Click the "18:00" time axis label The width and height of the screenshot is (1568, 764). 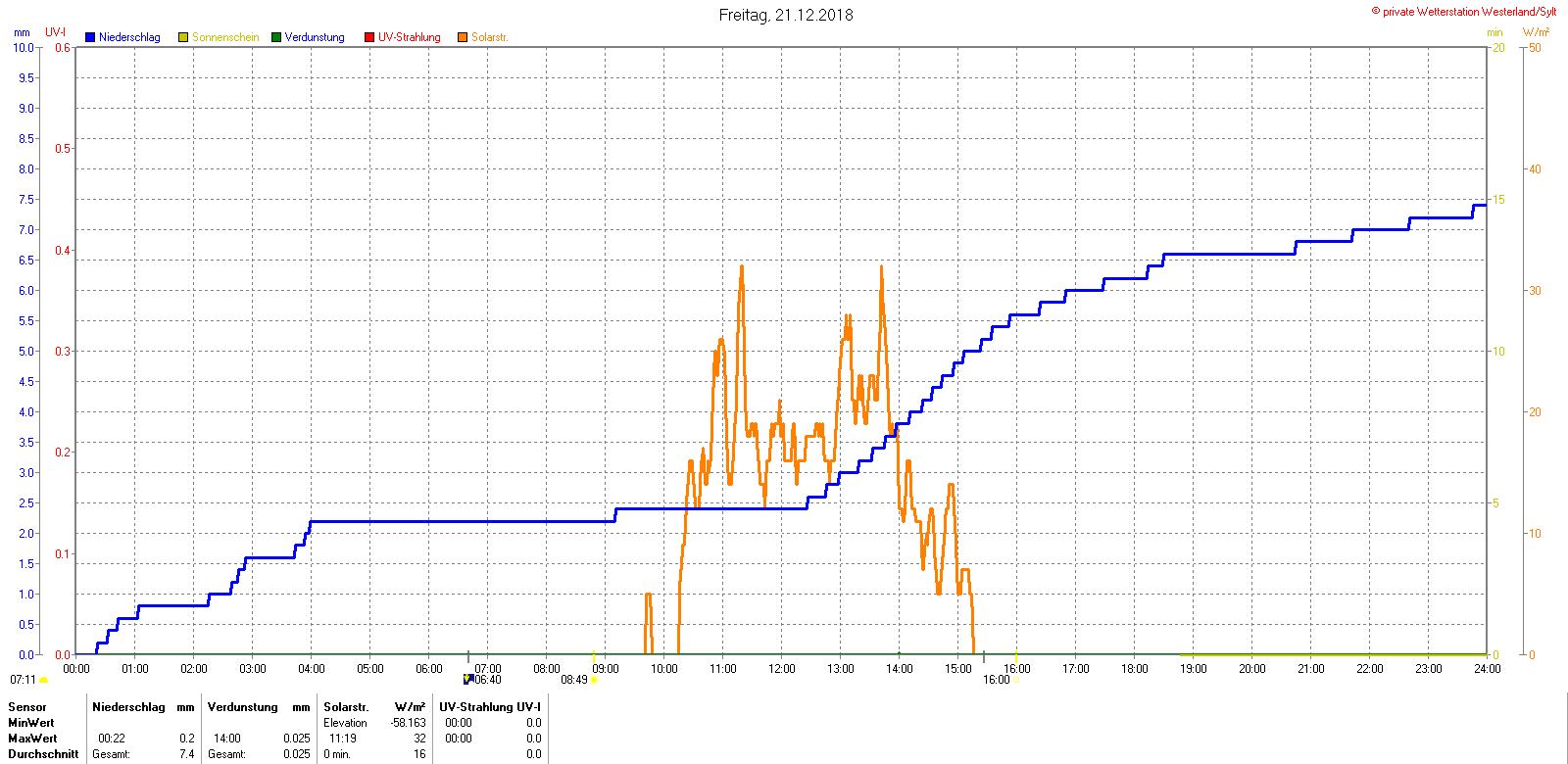tap(1135, 669)
